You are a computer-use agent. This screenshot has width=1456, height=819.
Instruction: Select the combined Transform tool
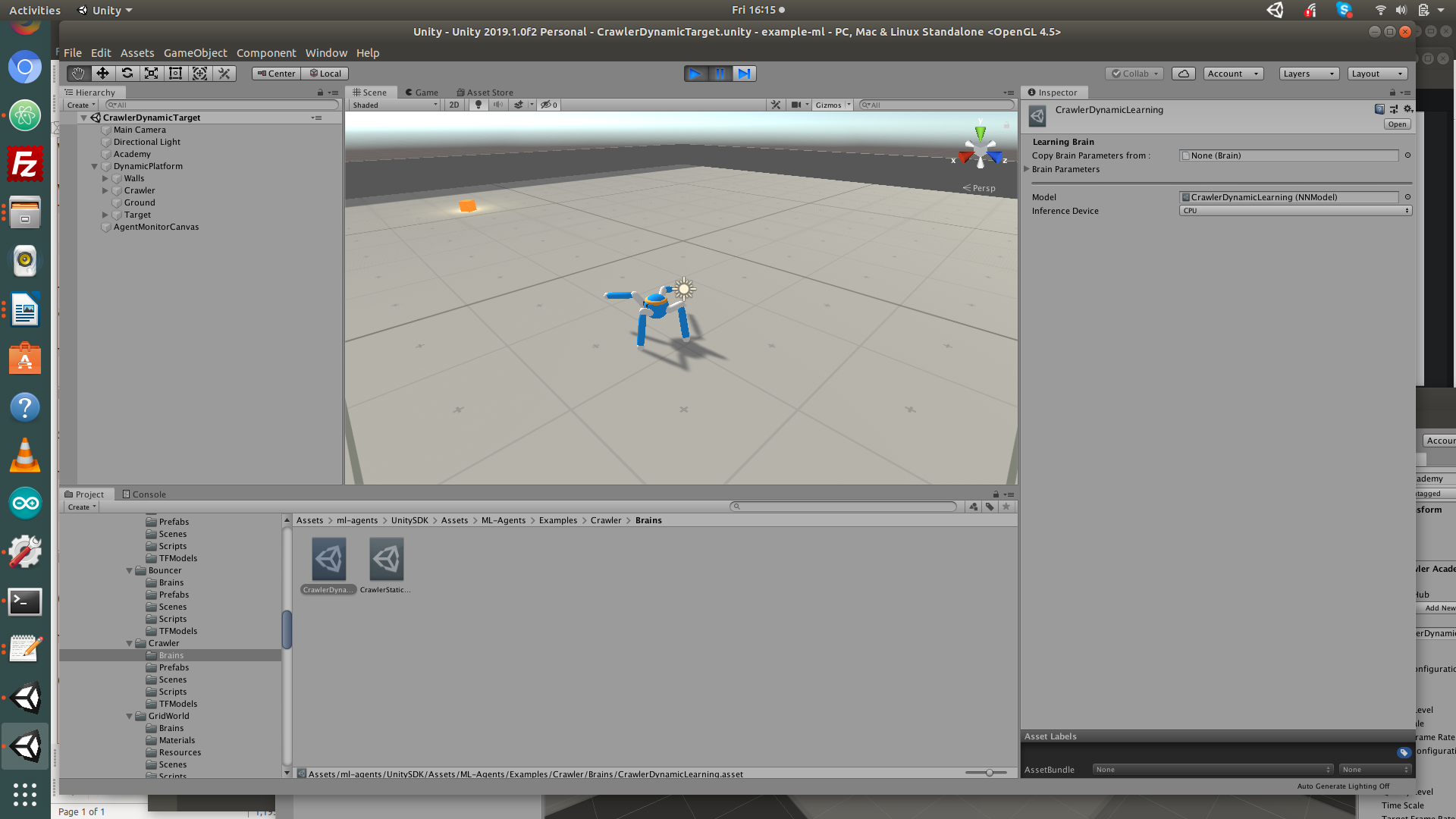pyautogui.click(x=199, y=74)
